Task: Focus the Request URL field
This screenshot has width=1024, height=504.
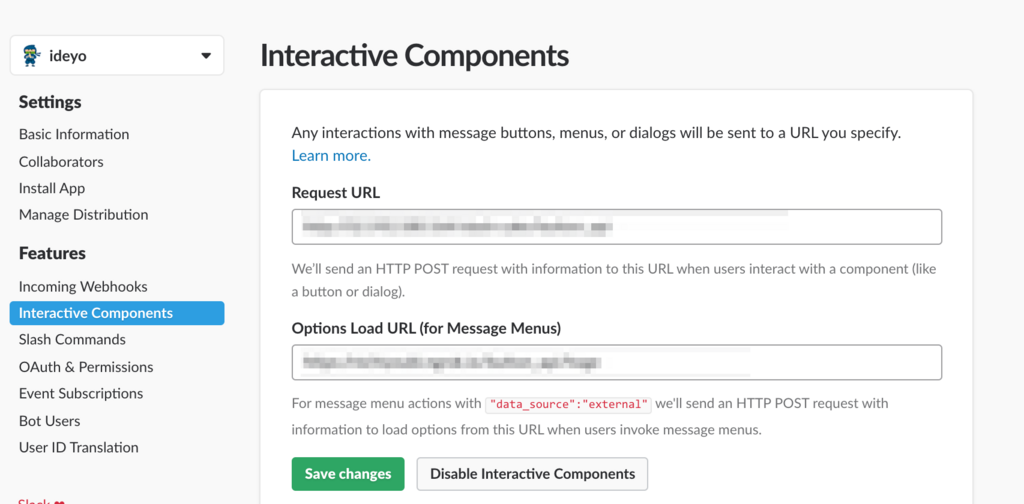Action: tap(616, 227)
